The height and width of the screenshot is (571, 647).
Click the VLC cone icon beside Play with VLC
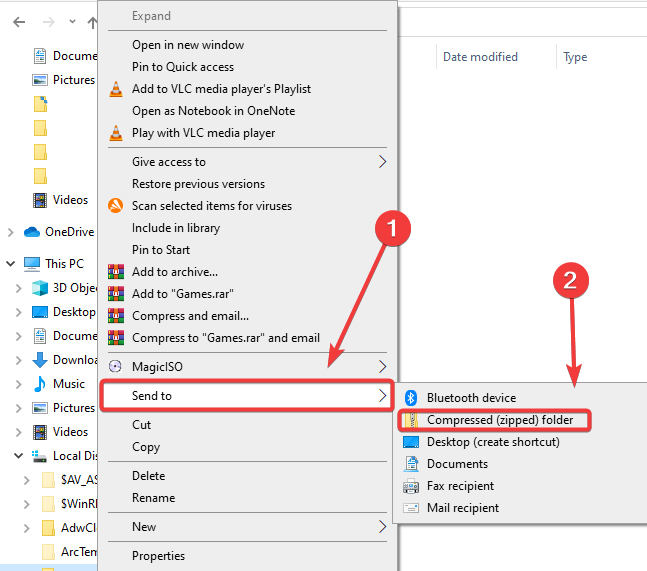point(116,133)
